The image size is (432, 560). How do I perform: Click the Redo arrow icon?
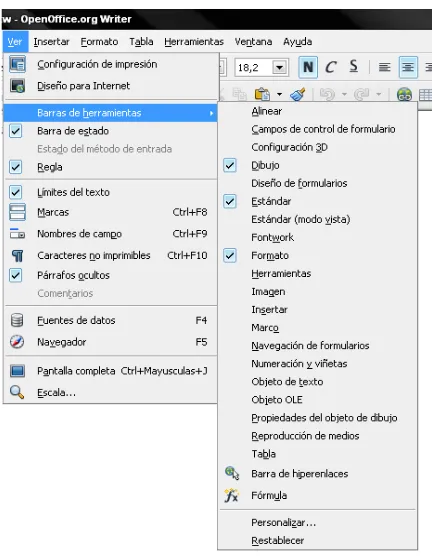pos(361,94)
